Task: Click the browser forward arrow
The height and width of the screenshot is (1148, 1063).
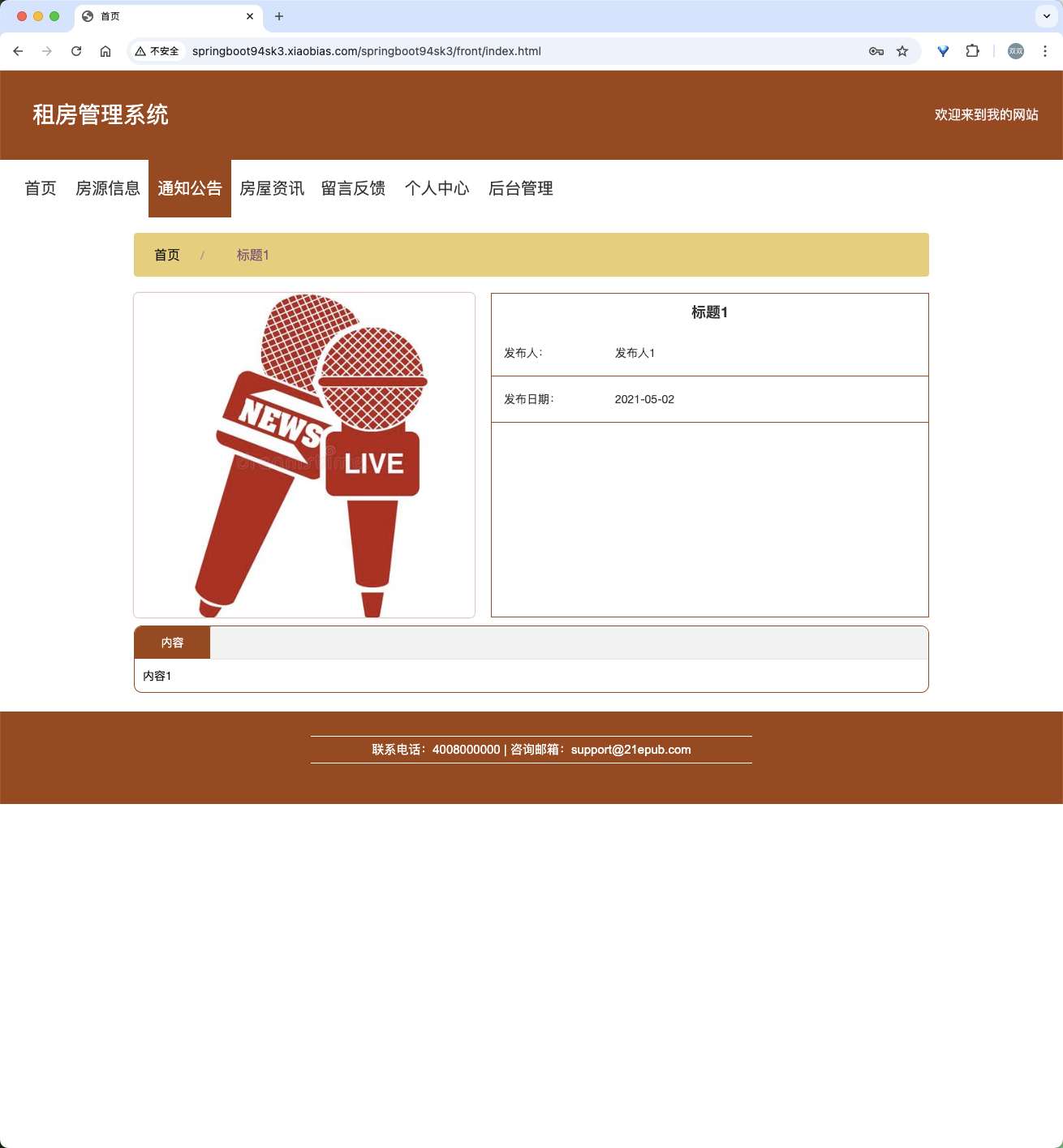Action: 47,51
